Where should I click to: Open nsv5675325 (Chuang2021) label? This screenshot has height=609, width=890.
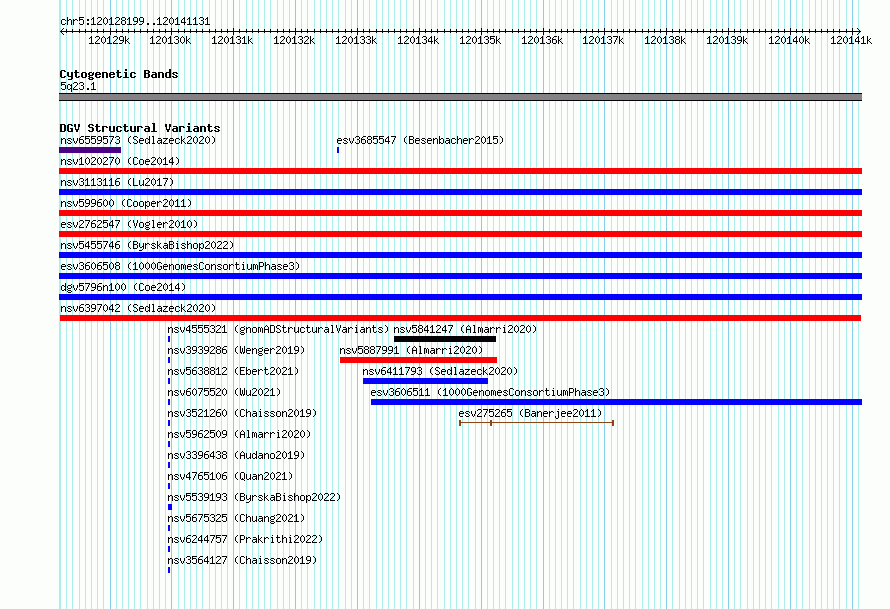click(236, 518)
